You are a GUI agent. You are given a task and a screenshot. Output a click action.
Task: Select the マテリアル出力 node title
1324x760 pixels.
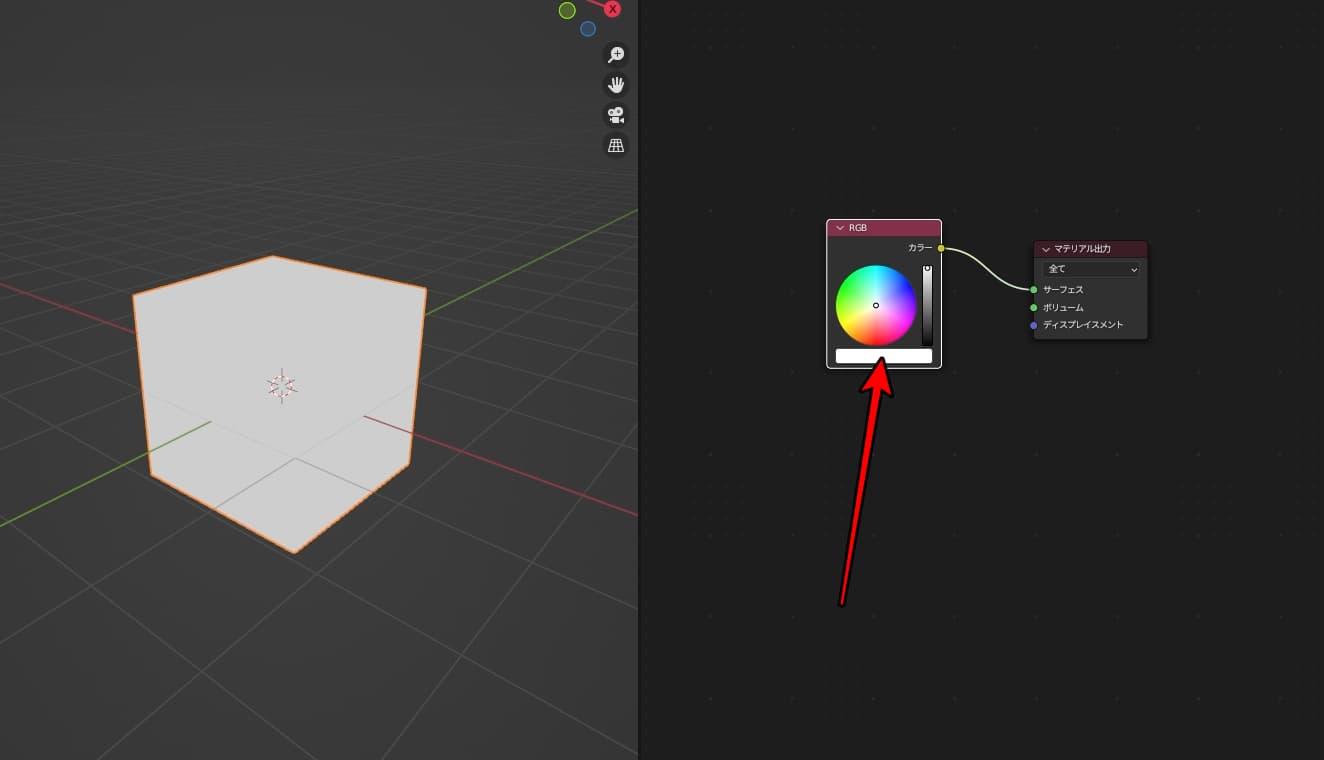(1083, 249)
